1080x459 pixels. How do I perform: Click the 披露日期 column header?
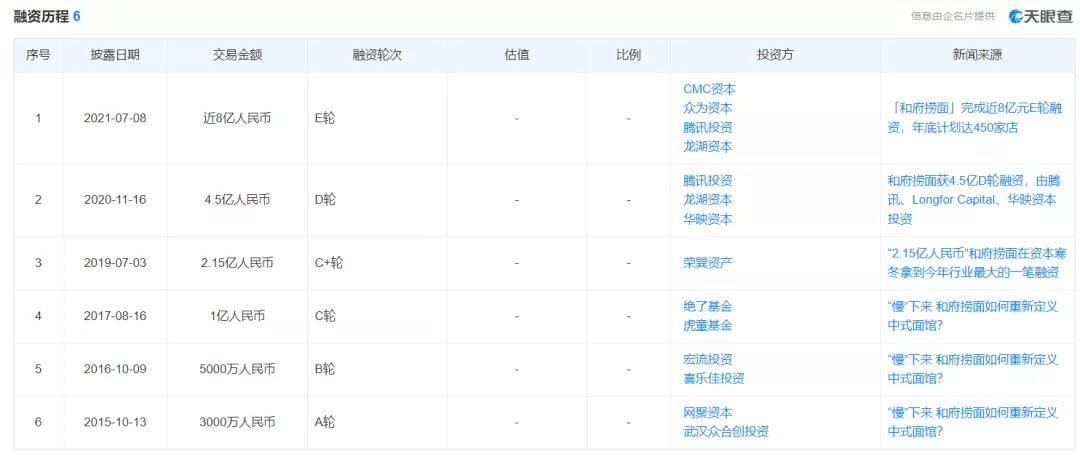[x=115, y=55]
